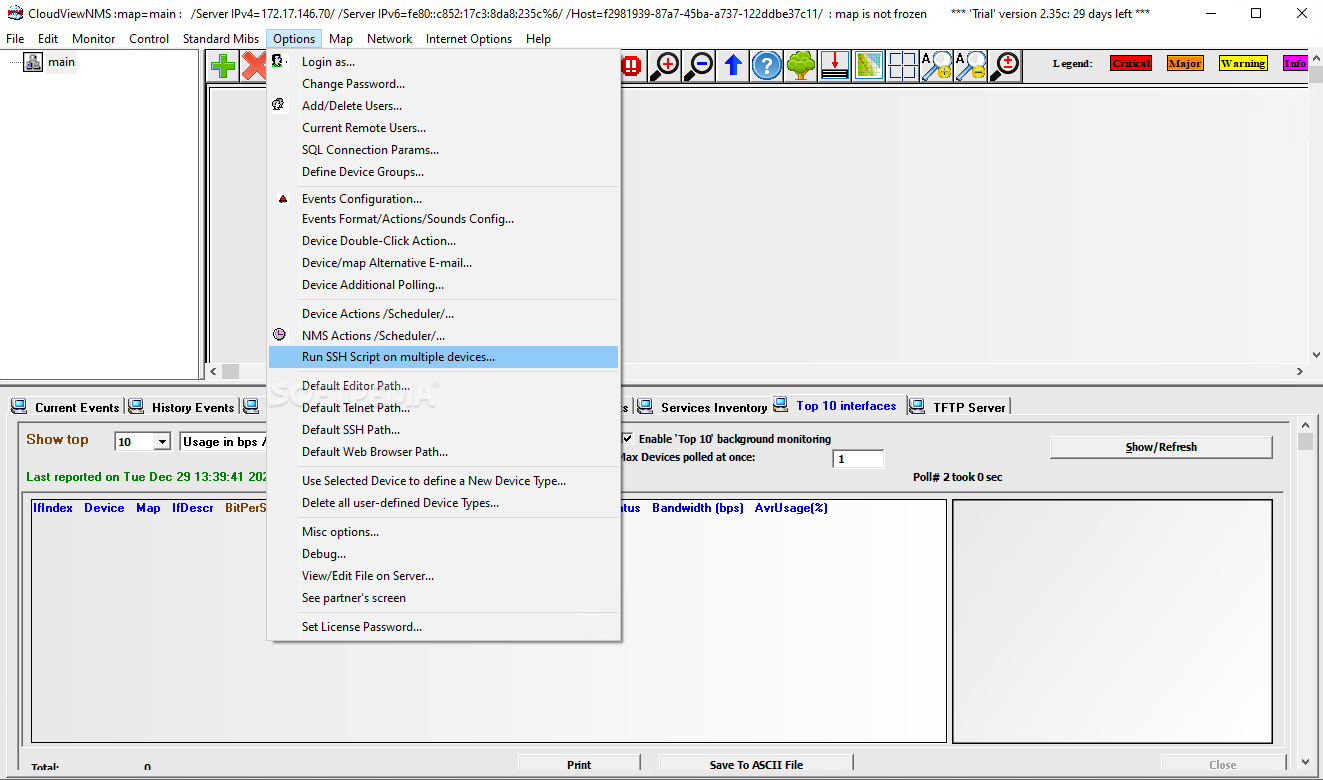Image resolution: width=1323 pixels, height=780 pixels.
Task: Choose Change Password from Options menu
Action: point(444,84)
